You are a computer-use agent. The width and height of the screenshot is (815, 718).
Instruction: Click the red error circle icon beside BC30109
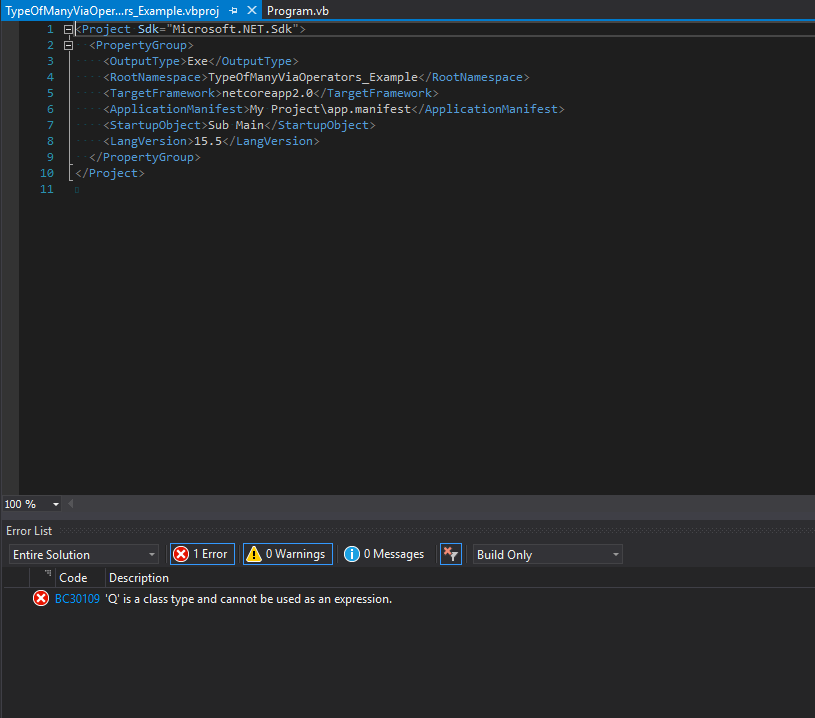point(40,598)
